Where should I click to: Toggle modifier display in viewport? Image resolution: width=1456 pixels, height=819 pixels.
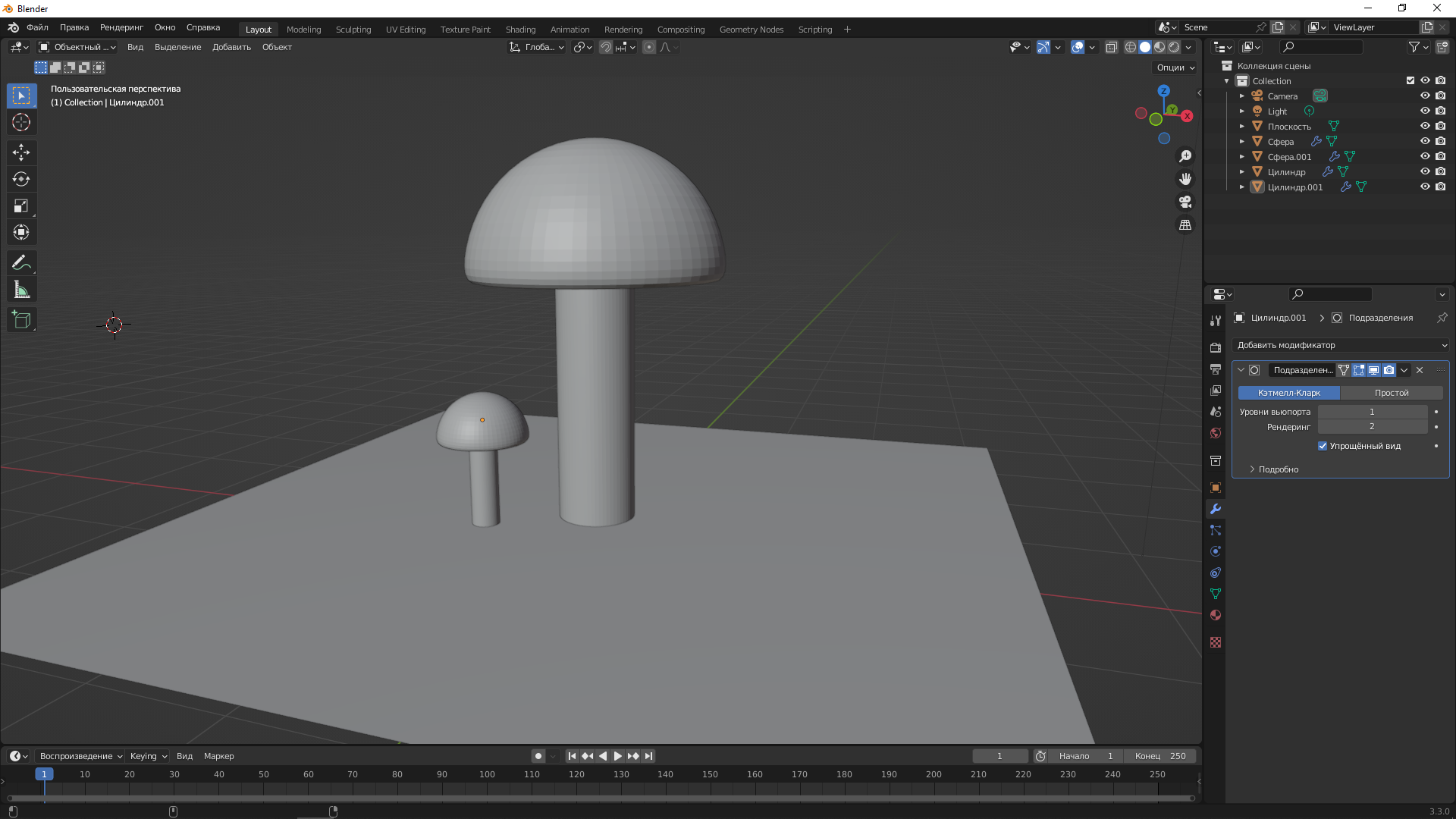1373,370
